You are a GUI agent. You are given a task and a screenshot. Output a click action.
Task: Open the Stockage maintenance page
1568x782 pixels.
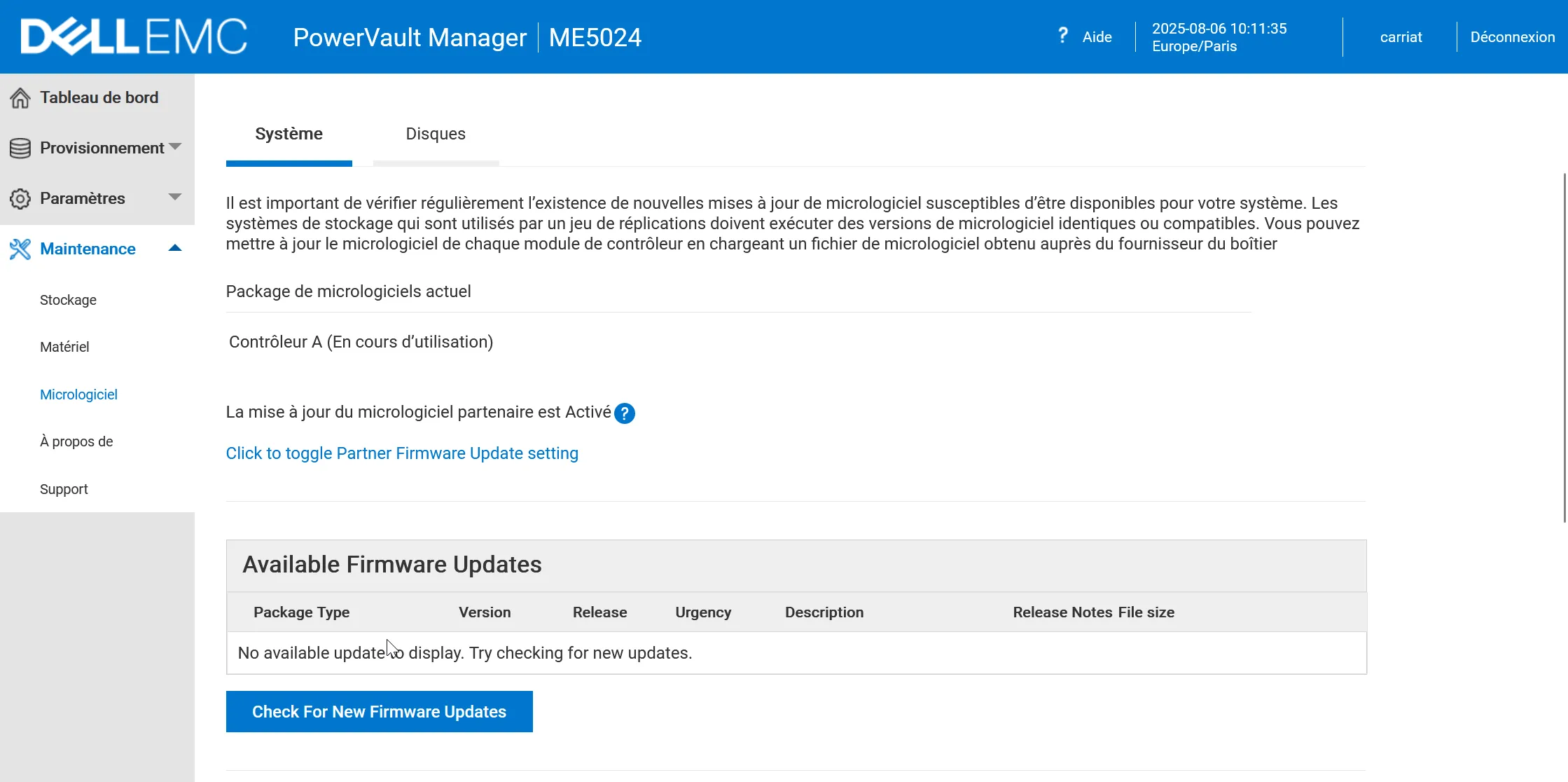pos(68,300)
